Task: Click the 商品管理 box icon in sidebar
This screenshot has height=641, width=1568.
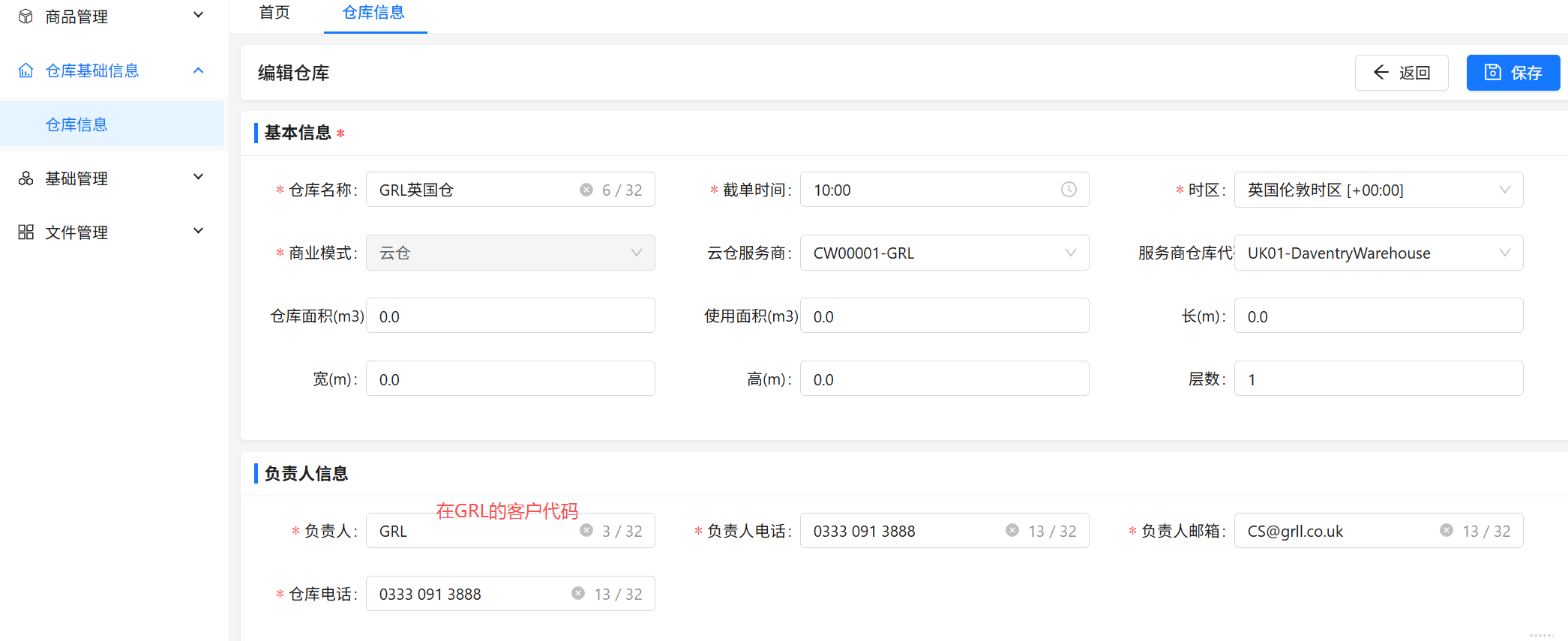Action: [26, 16]
